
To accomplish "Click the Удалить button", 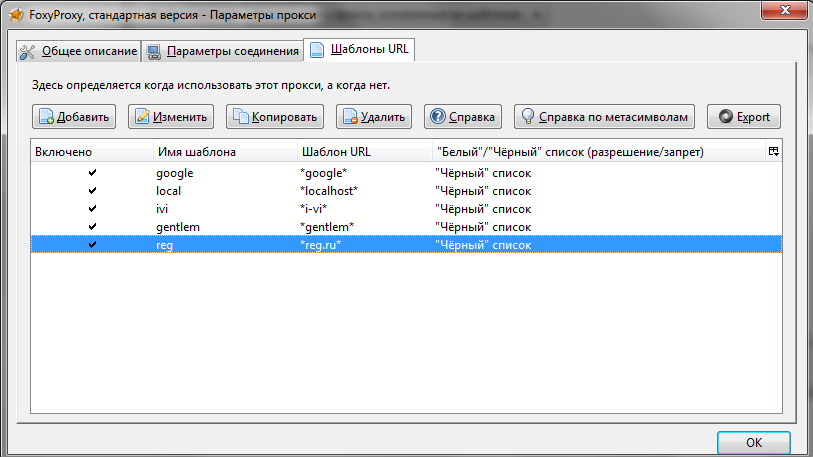I will pyautogui.click(x=374, y=117).
